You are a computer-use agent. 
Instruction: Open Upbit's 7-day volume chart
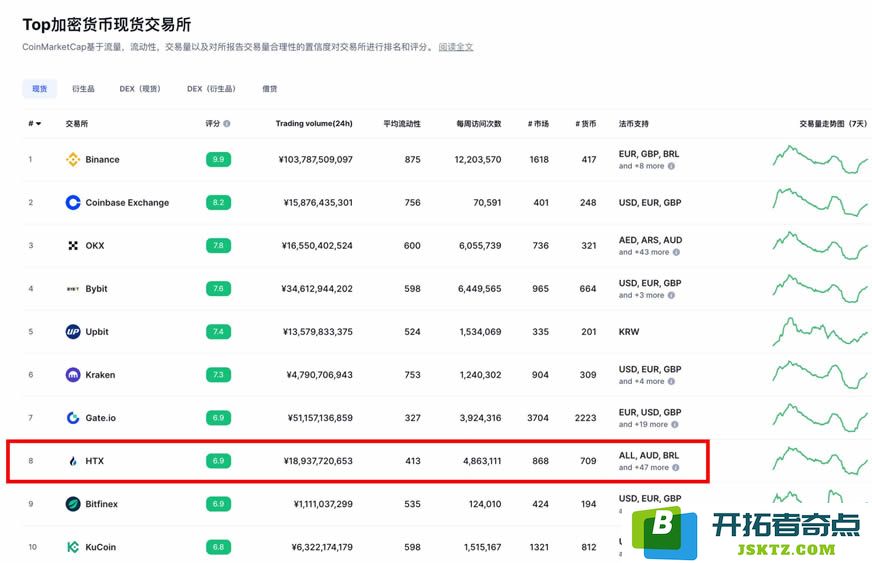pyautogui.click(x=820, y=332)
